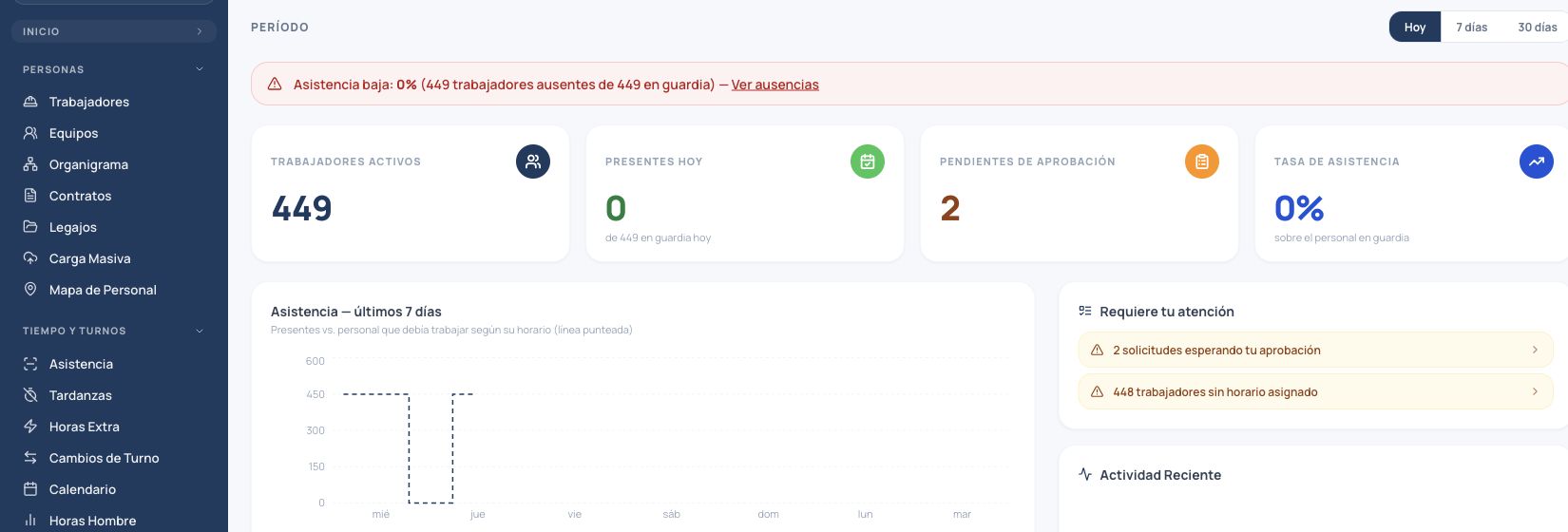
Task: Open Trabajadores from the sidebar icon
Action: (x=30, y=102)
